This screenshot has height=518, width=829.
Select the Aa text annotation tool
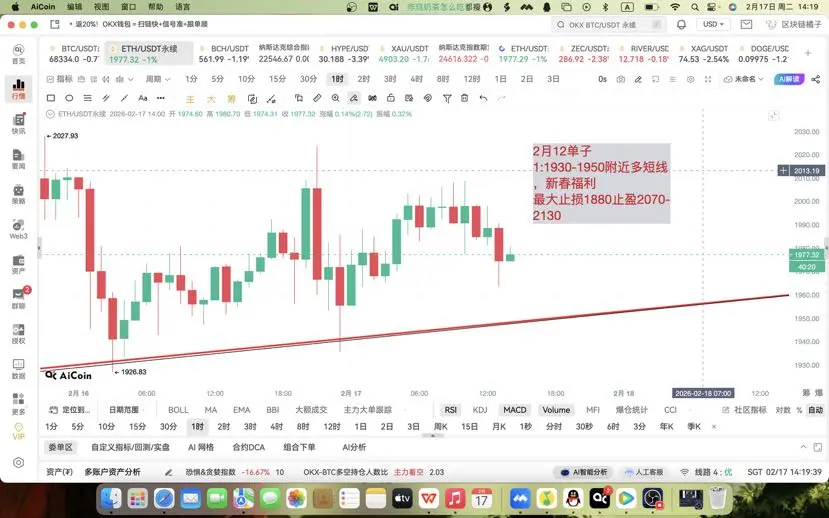(143, 98)
